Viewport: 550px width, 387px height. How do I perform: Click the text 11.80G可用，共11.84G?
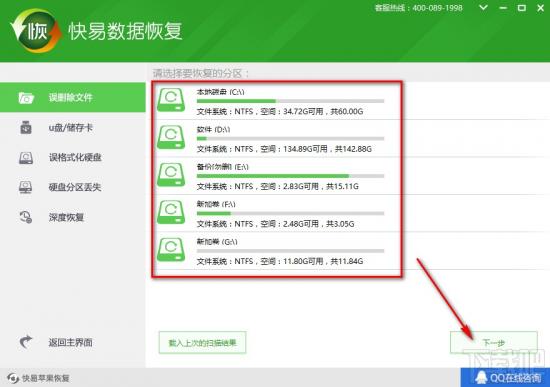pos(323,261)
